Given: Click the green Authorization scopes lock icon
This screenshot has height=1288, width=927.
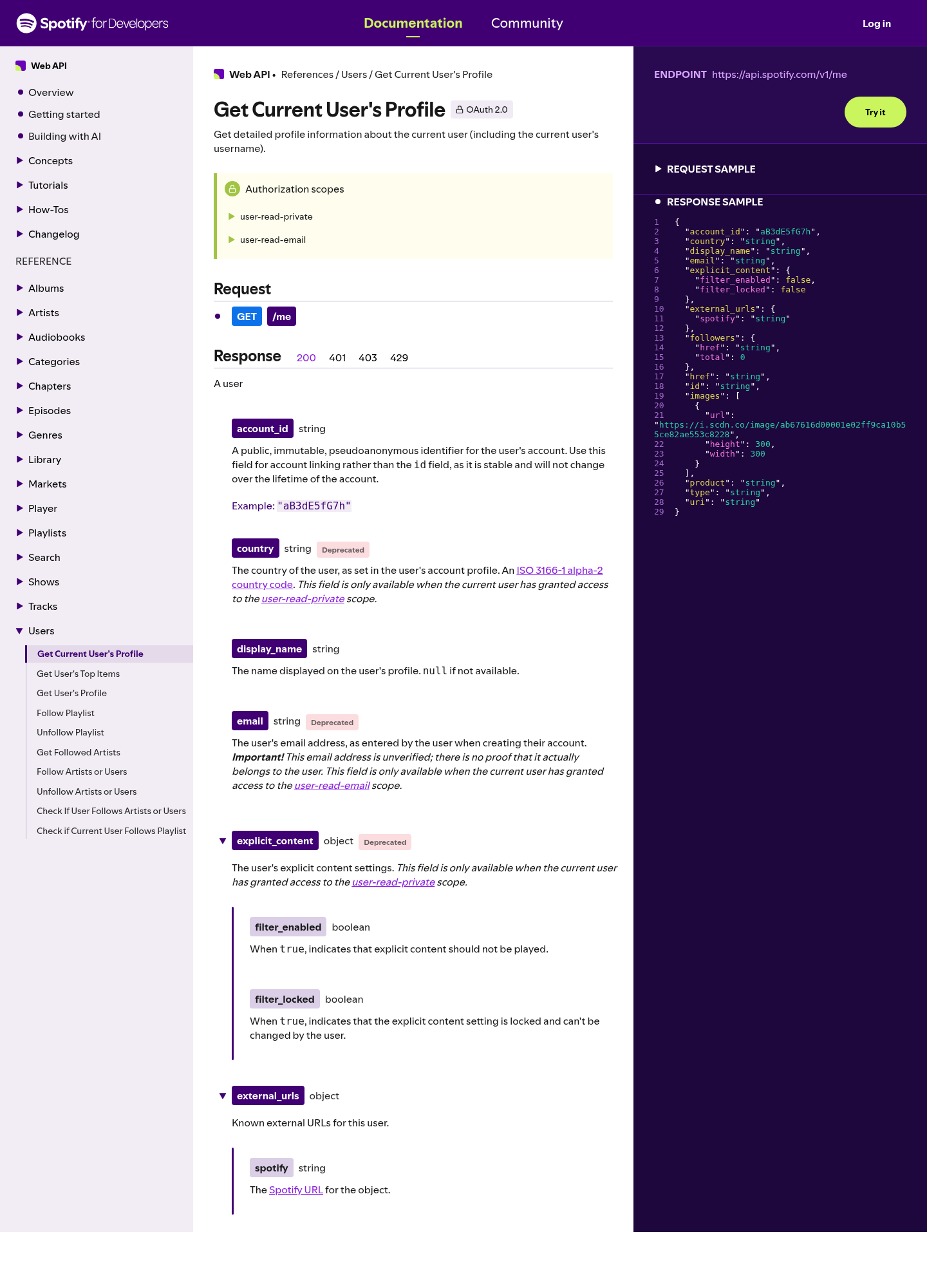Looking at the screenshot, I should point(232,189).
